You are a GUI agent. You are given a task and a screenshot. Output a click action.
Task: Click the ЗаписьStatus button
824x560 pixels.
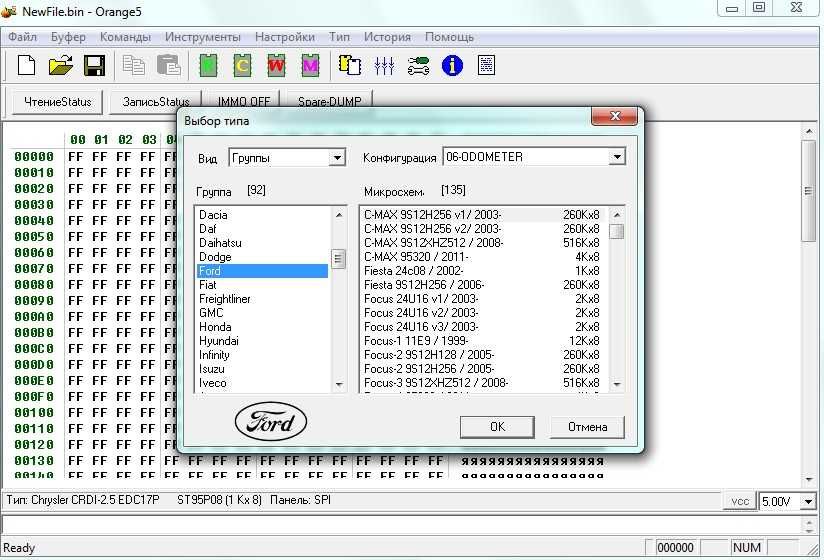(x=156, y=102)
